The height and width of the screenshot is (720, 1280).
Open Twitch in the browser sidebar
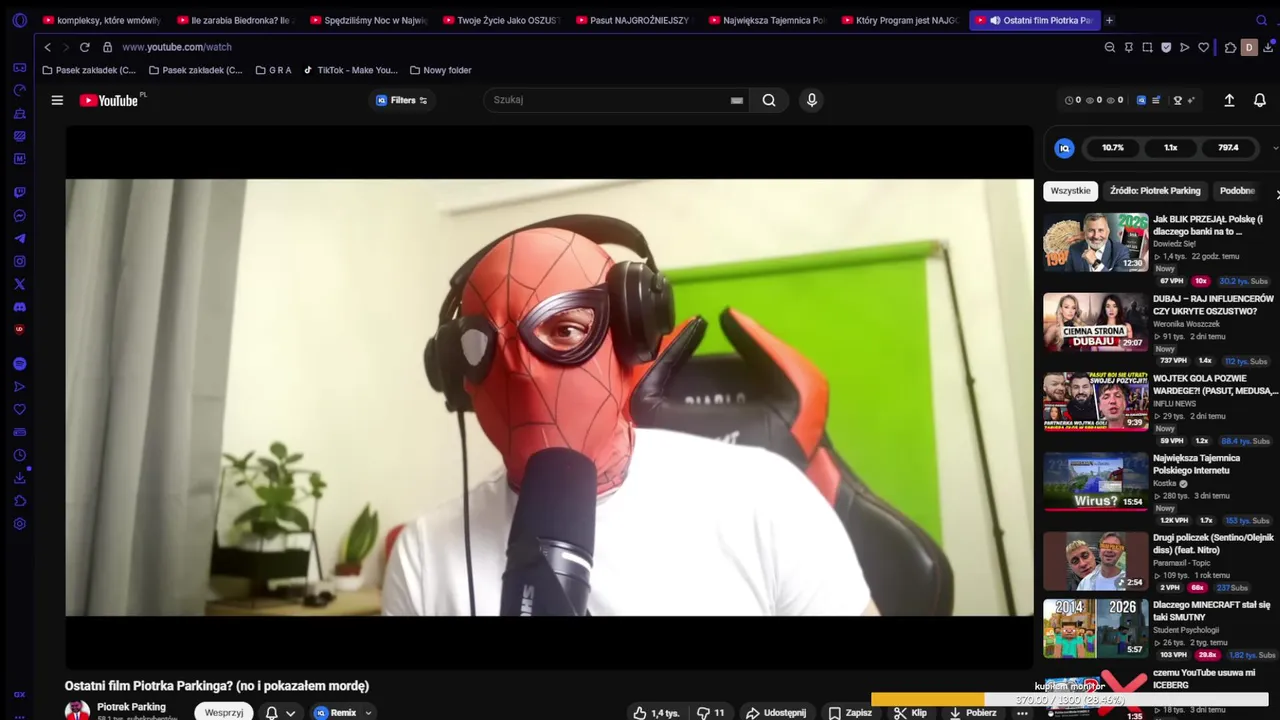pyautogui.click(x=20, y=192)
